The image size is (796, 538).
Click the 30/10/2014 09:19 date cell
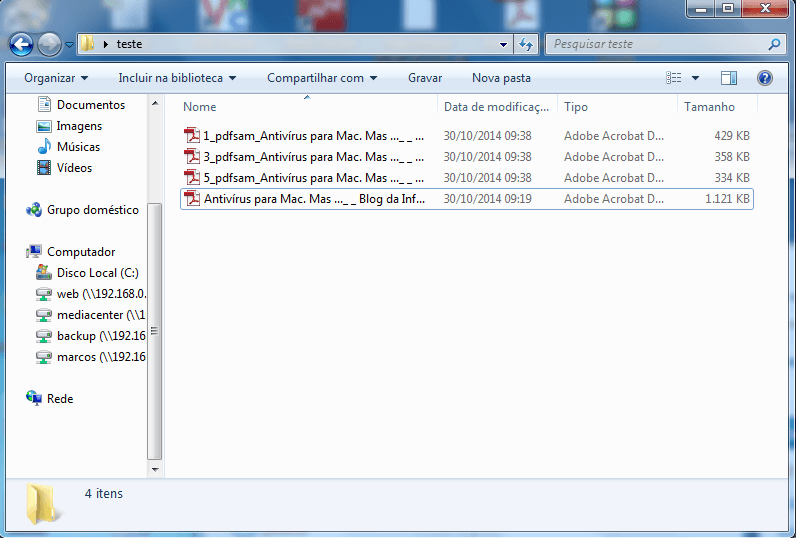487,199
